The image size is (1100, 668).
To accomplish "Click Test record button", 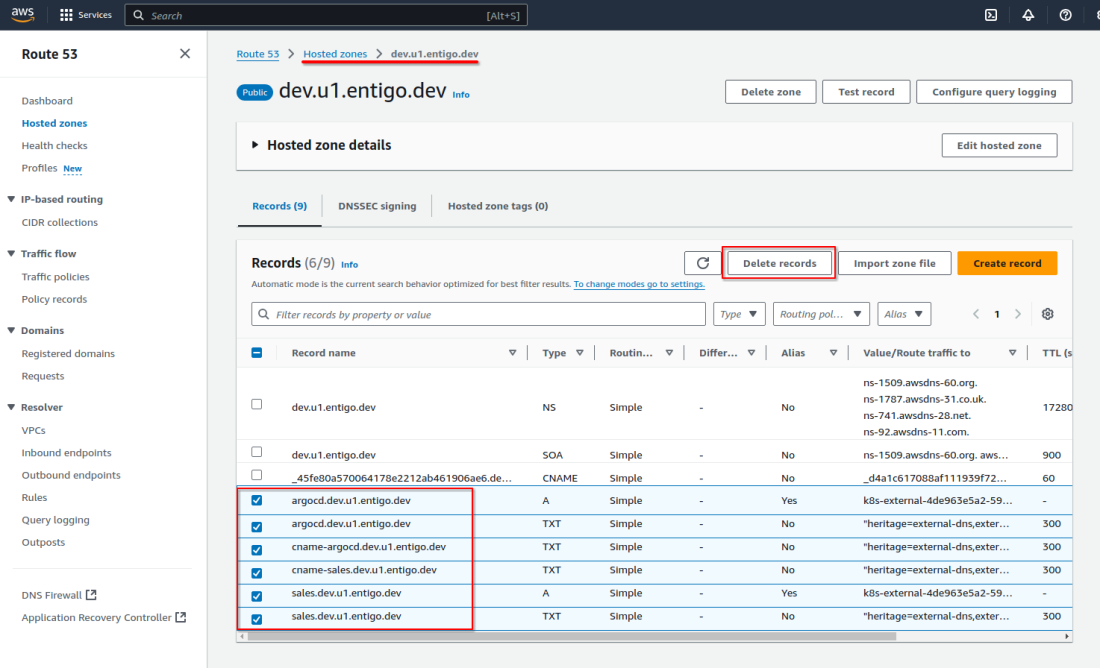I will [866, 92].
